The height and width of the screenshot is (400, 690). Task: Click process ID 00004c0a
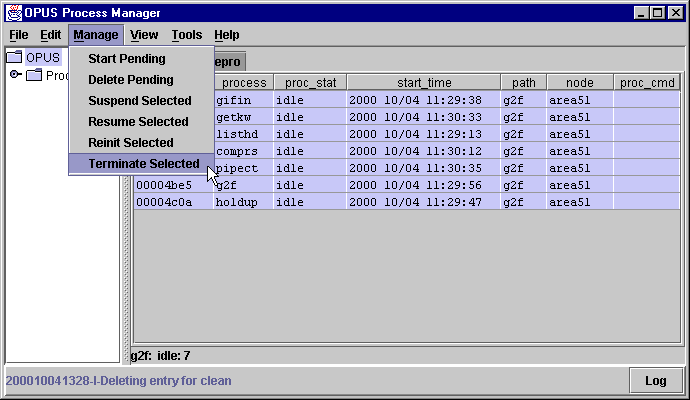[173, 202]
